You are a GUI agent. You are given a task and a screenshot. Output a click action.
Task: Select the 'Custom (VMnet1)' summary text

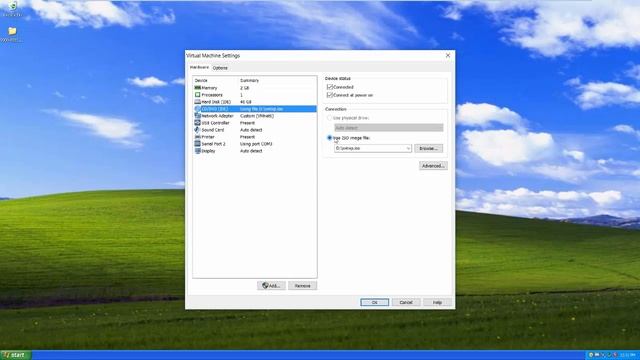point(257,116)
